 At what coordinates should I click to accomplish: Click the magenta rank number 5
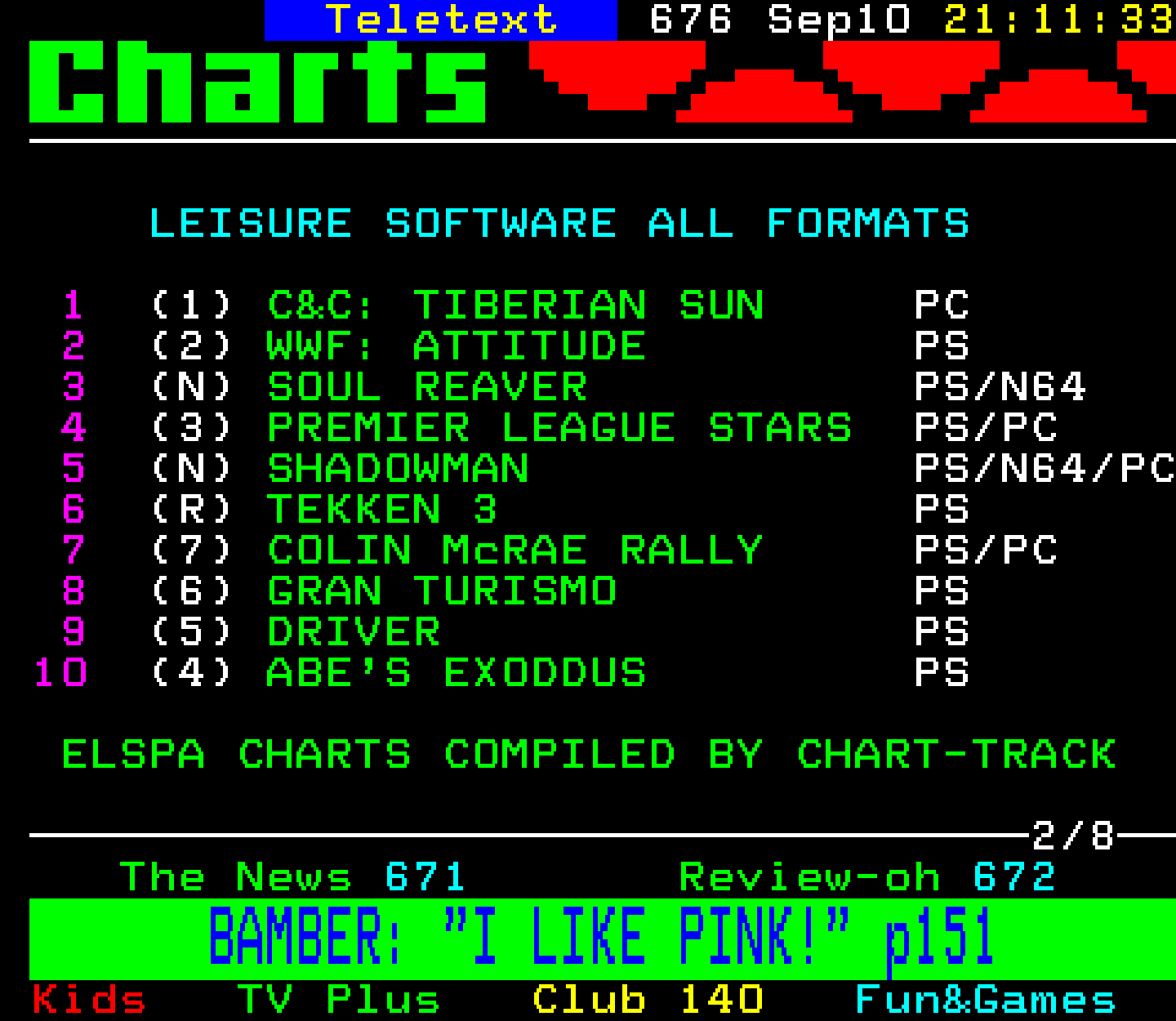(x=73, y=469)
